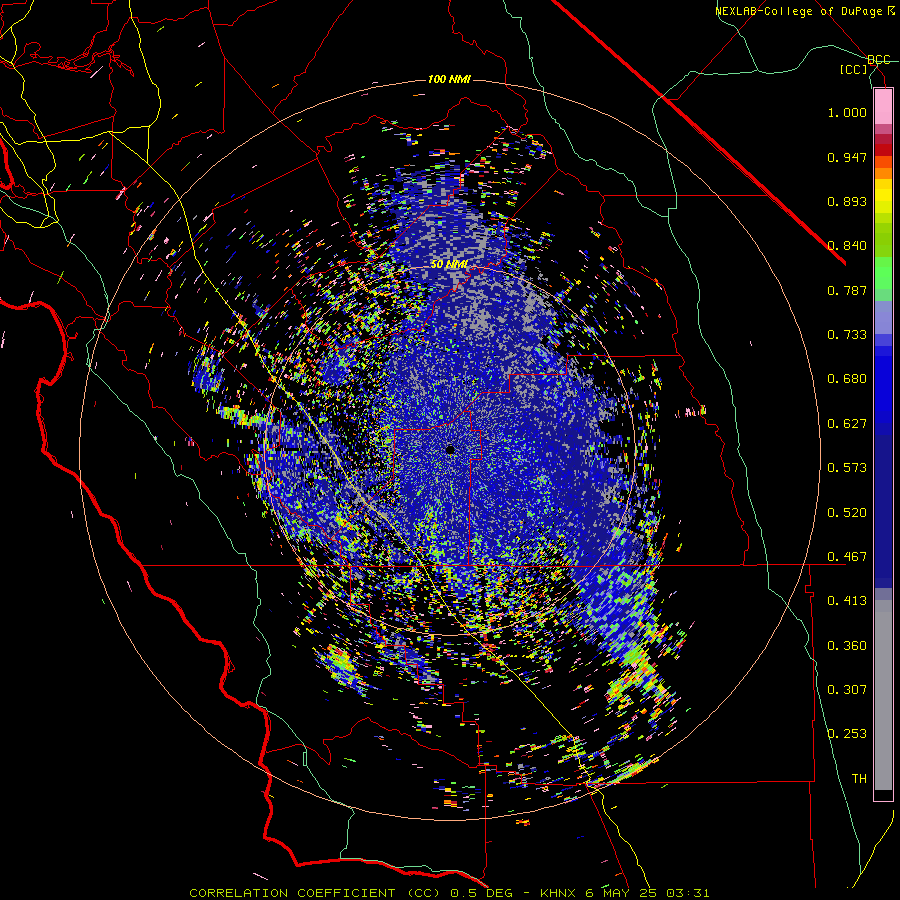Click the 0.733 color scale label
The width and height of the screenshot is (900, 900).
[847, 335]
